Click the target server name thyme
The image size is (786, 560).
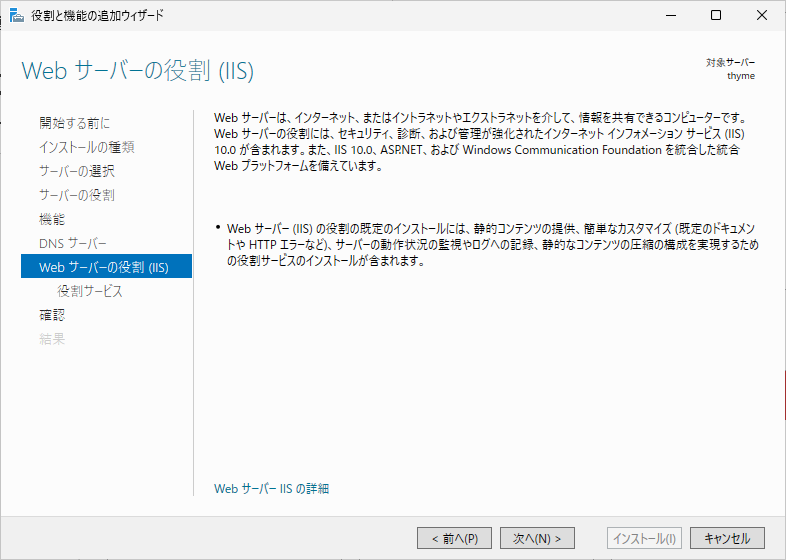point(741,76)
